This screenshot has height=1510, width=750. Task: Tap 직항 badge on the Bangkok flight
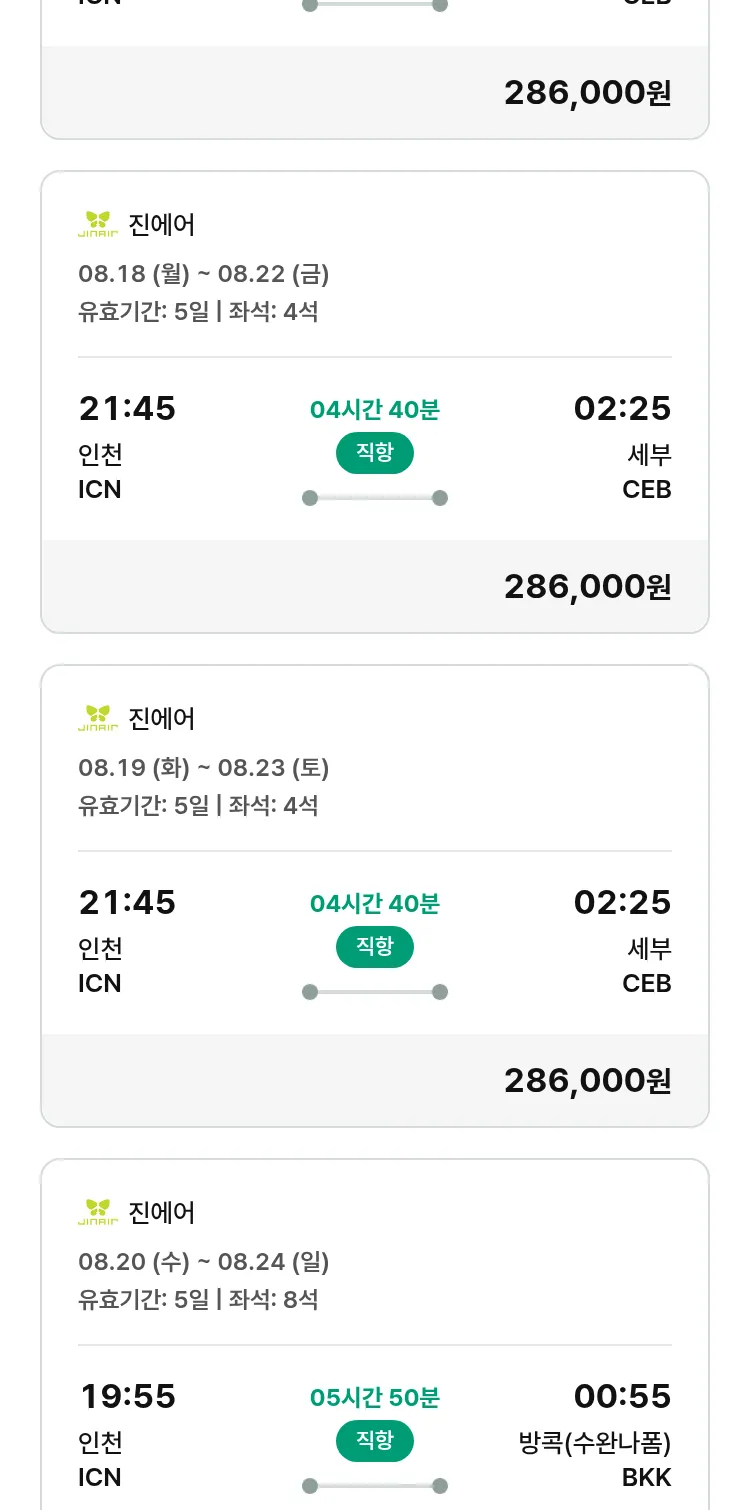374,1441
